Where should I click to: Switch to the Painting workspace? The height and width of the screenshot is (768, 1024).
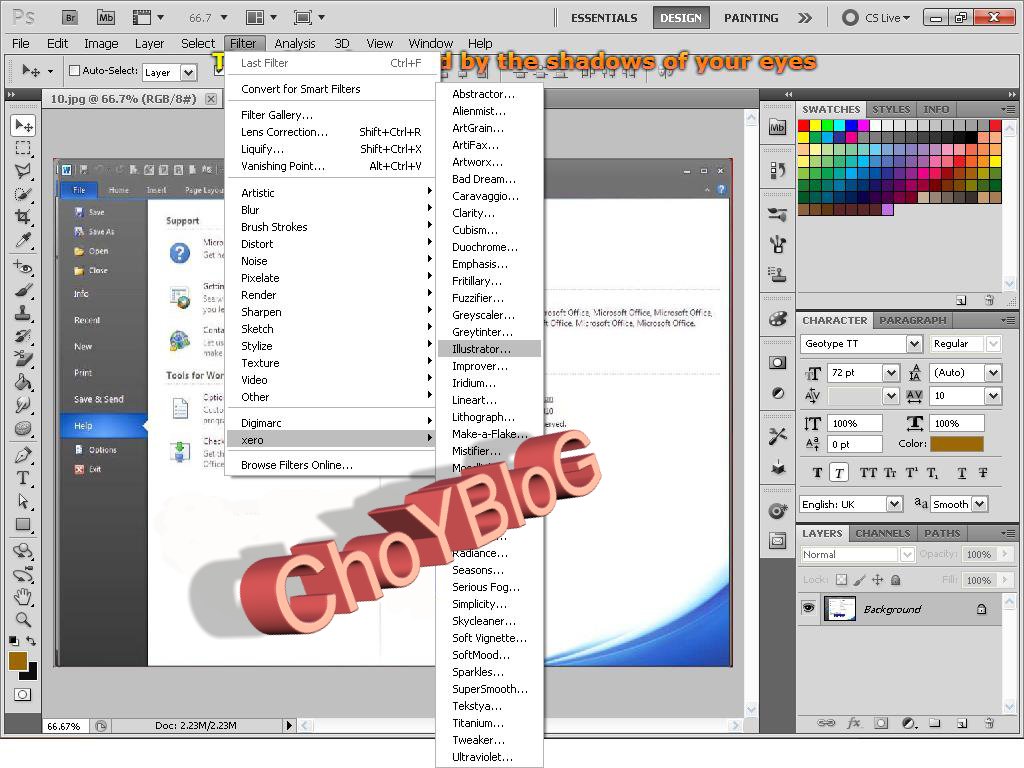coord(751,18)
